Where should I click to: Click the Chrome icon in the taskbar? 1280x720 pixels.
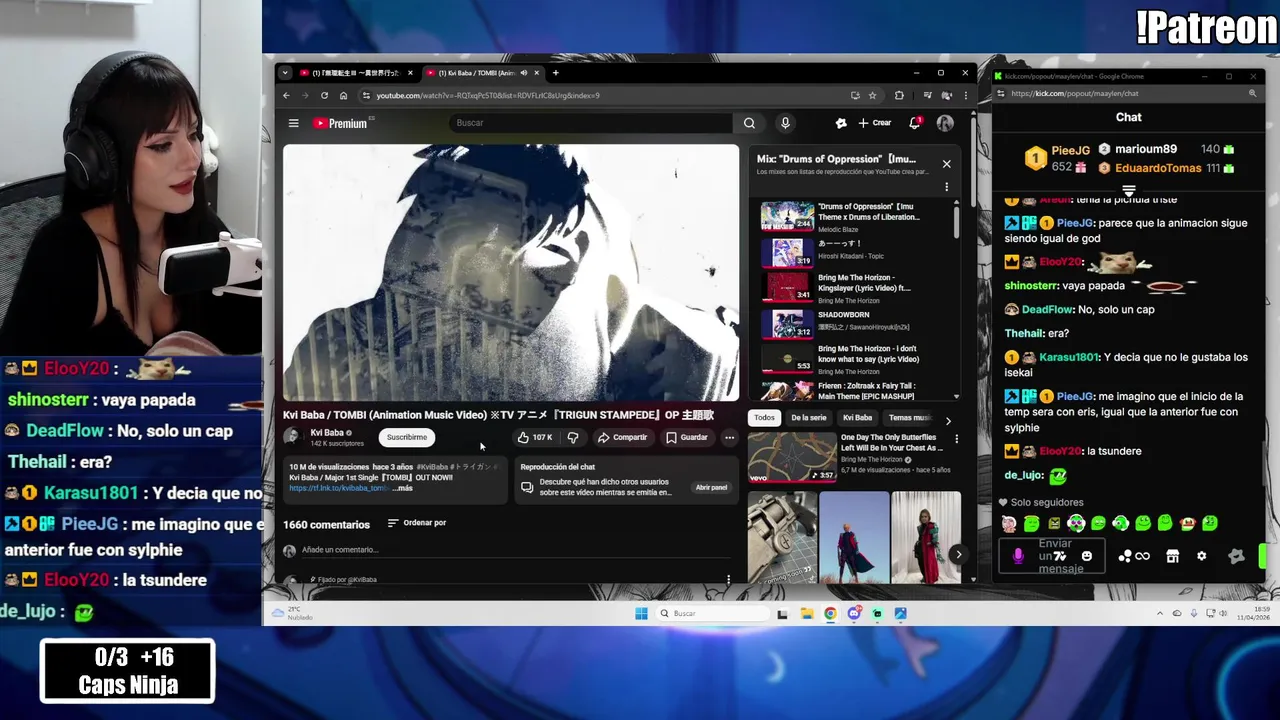[830, 613]
